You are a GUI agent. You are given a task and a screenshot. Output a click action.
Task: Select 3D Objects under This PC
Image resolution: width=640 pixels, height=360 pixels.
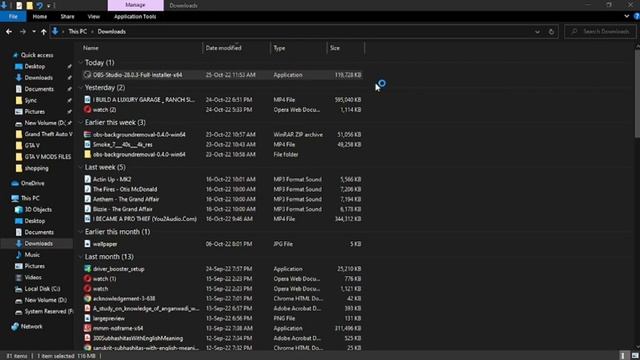[x=38, y=209]
